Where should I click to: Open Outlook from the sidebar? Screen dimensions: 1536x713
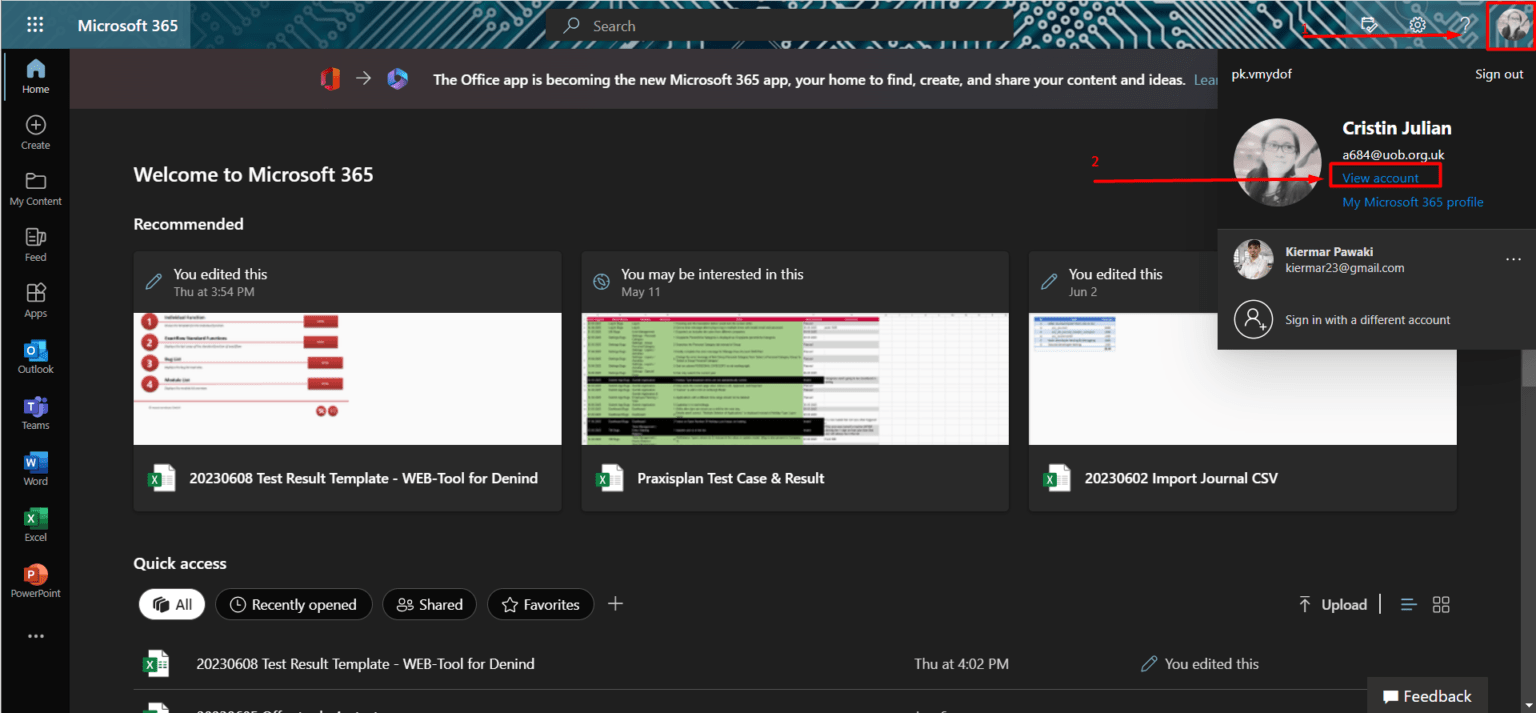coord(35,357)
